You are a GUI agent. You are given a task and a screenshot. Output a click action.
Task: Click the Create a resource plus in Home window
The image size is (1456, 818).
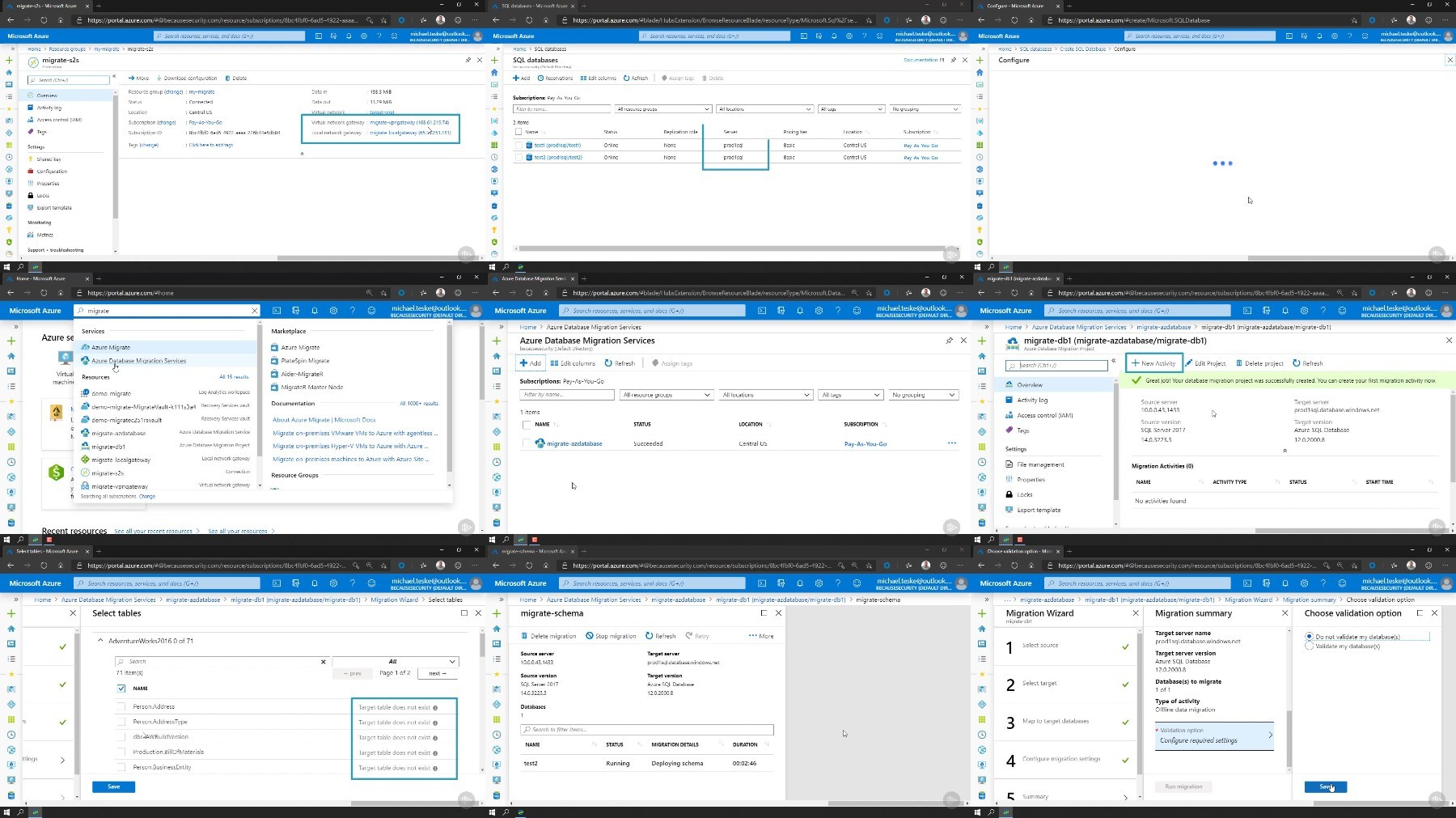pyautogui.click(x=11, y=341)
